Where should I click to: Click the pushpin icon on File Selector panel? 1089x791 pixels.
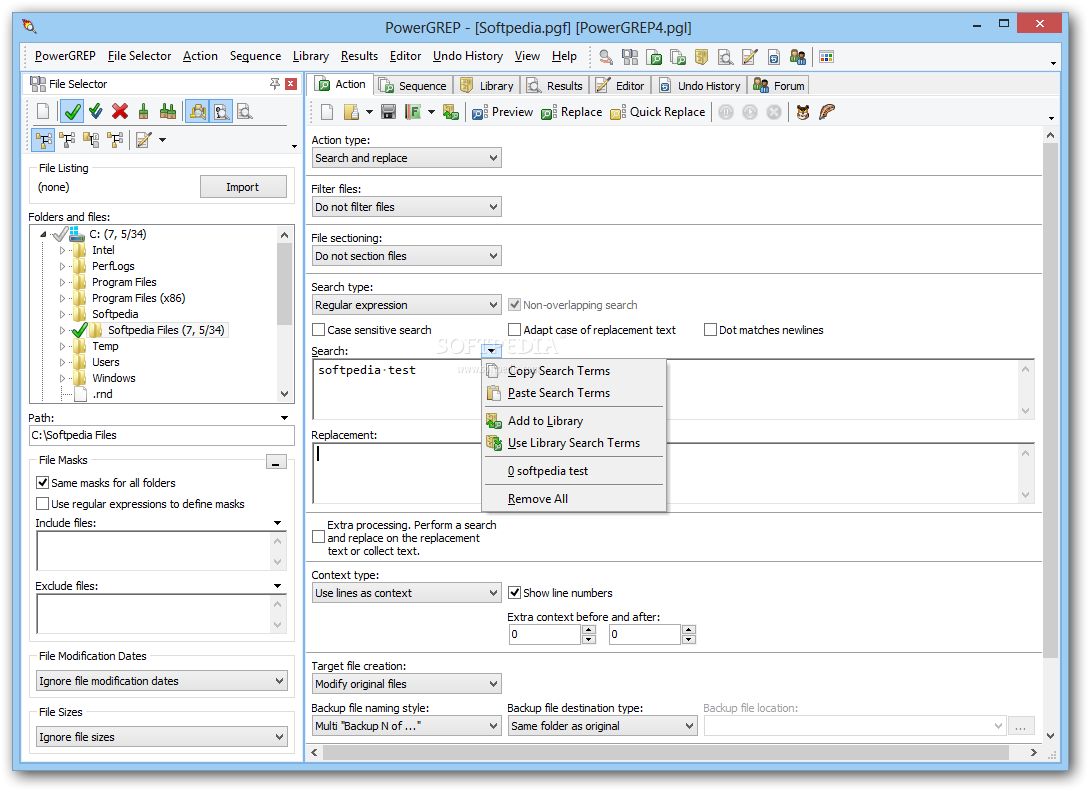[275, 84]
